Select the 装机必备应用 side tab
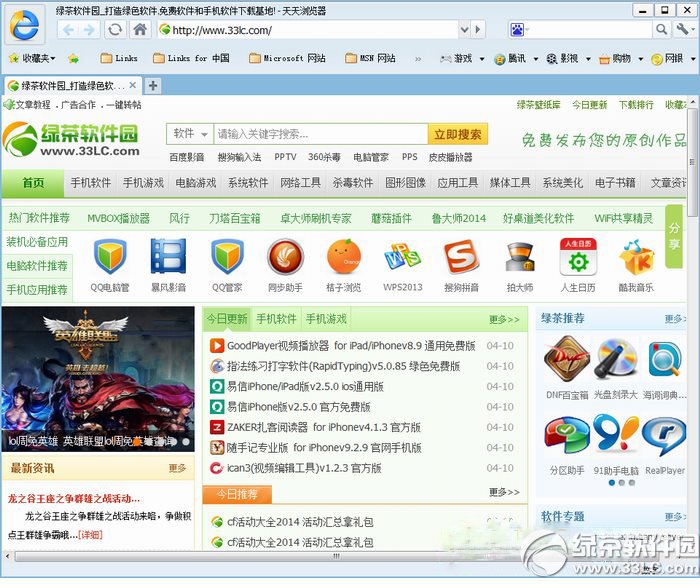The image size is (700, 588). (x=37, y=242)
